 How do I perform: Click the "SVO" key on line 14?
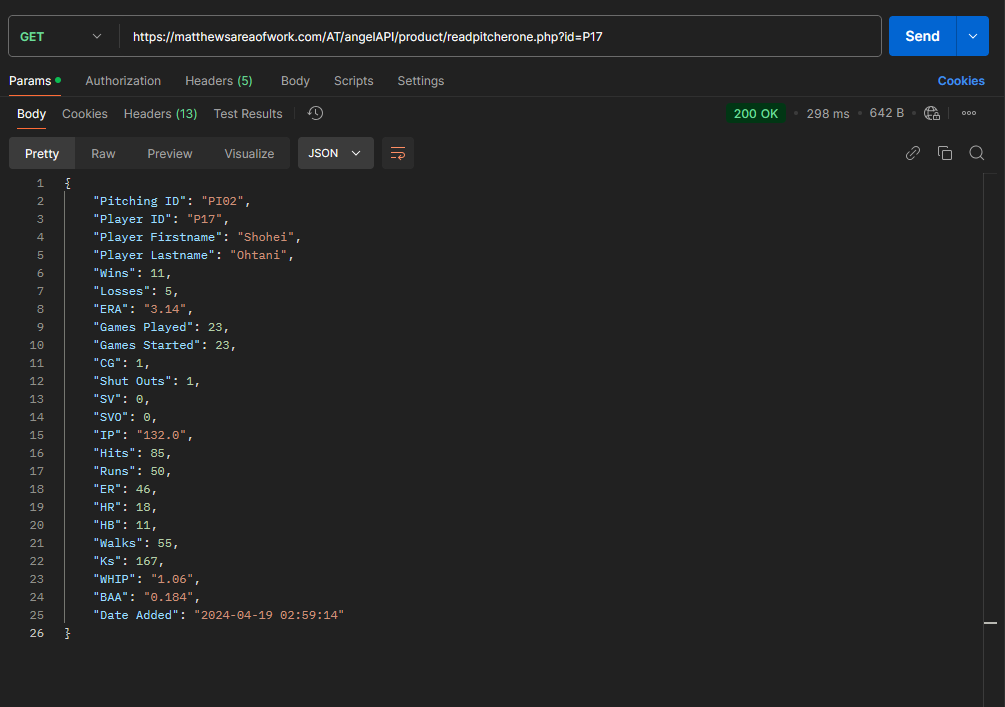coord(111,417)
